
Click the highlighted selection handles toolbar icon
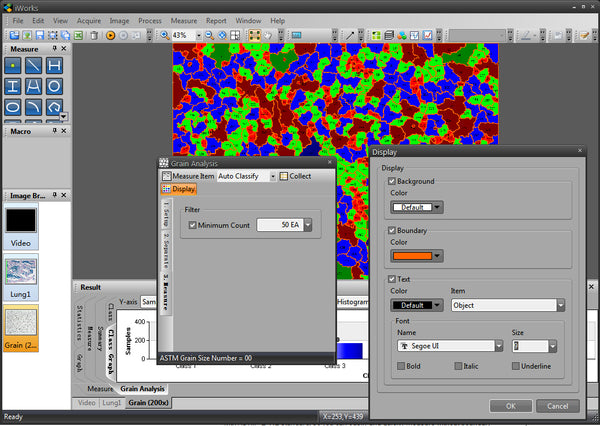click(x=254, y=36)
